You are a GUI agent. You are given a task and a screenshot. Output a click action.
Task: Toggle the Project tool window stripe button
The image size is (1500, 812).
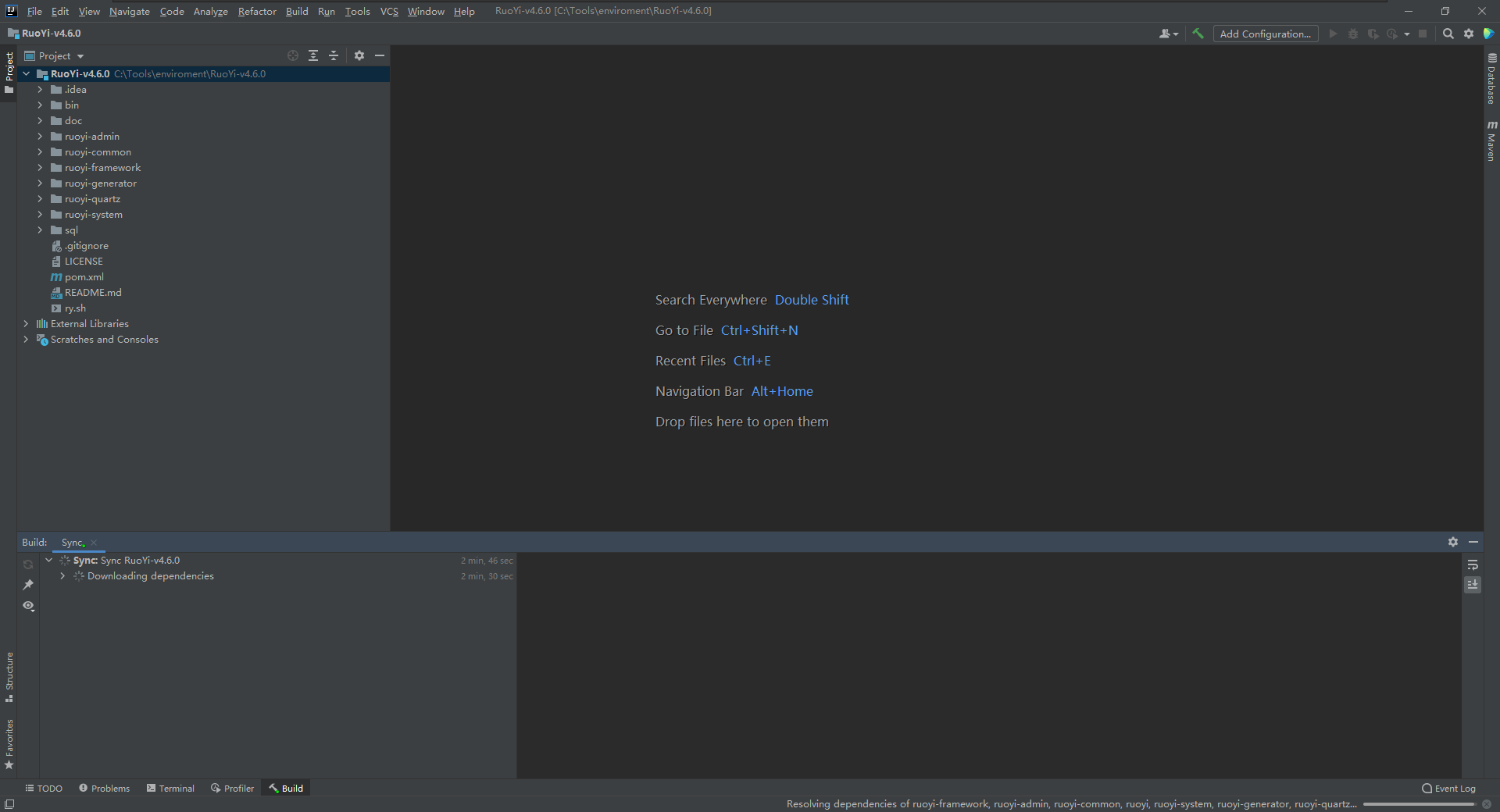pyautogui.click(x=9, y=73)
